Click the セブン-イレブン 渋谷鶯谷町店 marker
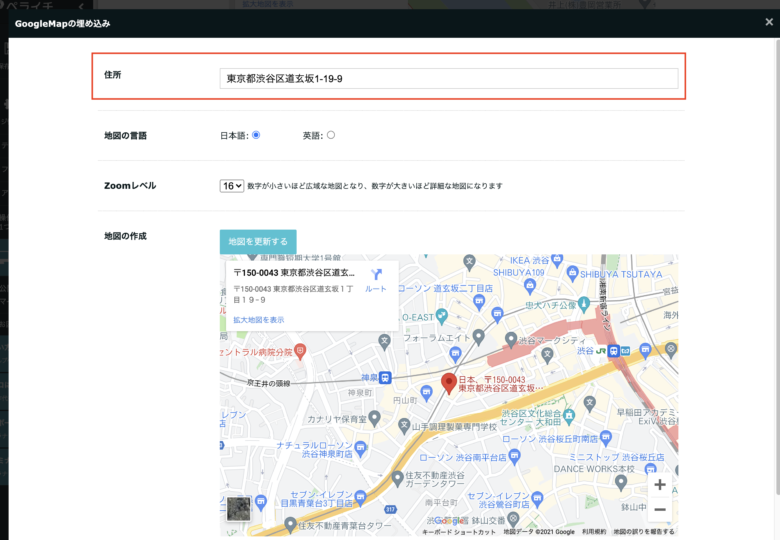Image resolution: width=780 pixels, height=540 pixels. coord(537,497)
